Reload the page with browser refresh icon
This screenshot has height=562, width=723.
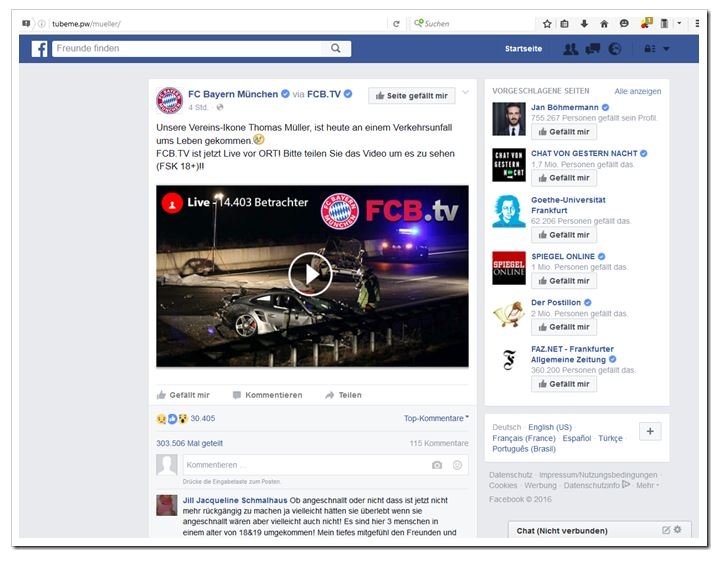[396, 24]
